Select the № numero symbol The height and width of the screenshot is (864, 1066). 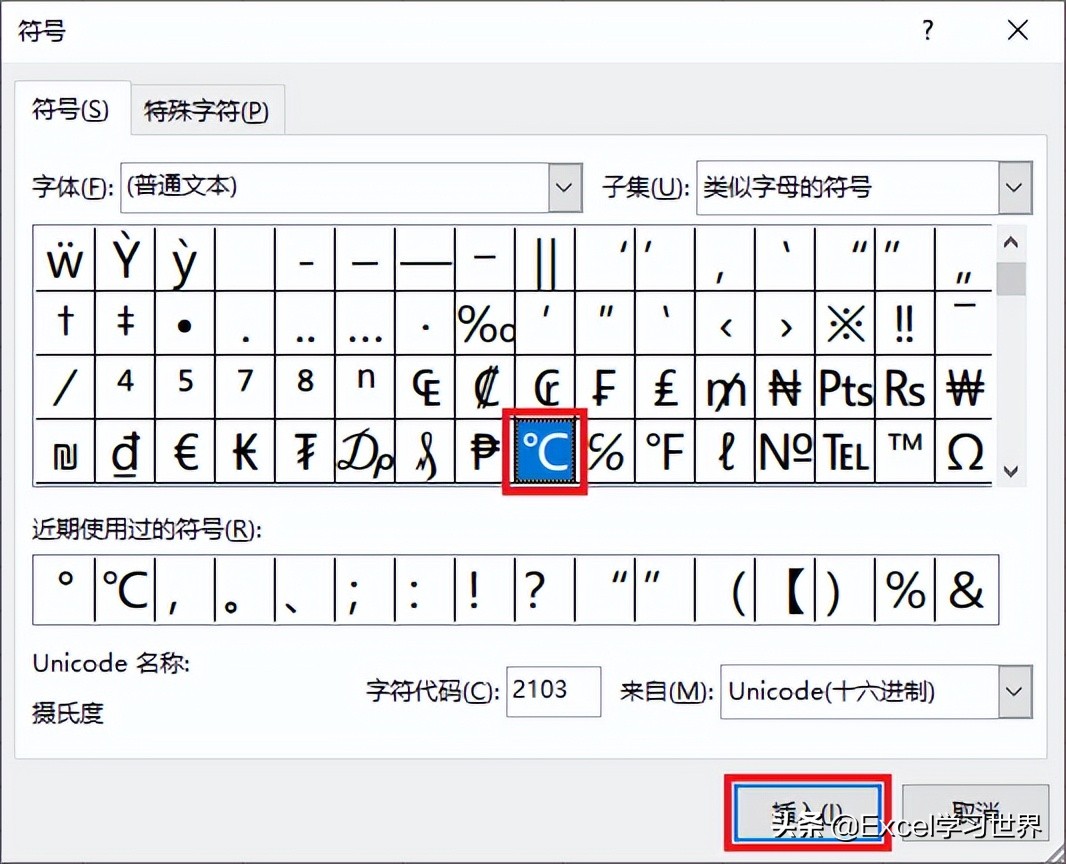[785, 451]
